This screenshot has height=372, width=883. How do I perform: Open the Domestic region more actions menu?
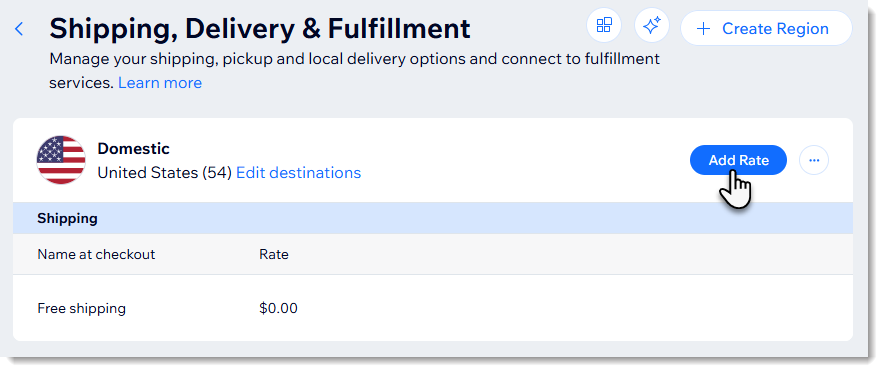pyautogui.click(x=814, y=160)
